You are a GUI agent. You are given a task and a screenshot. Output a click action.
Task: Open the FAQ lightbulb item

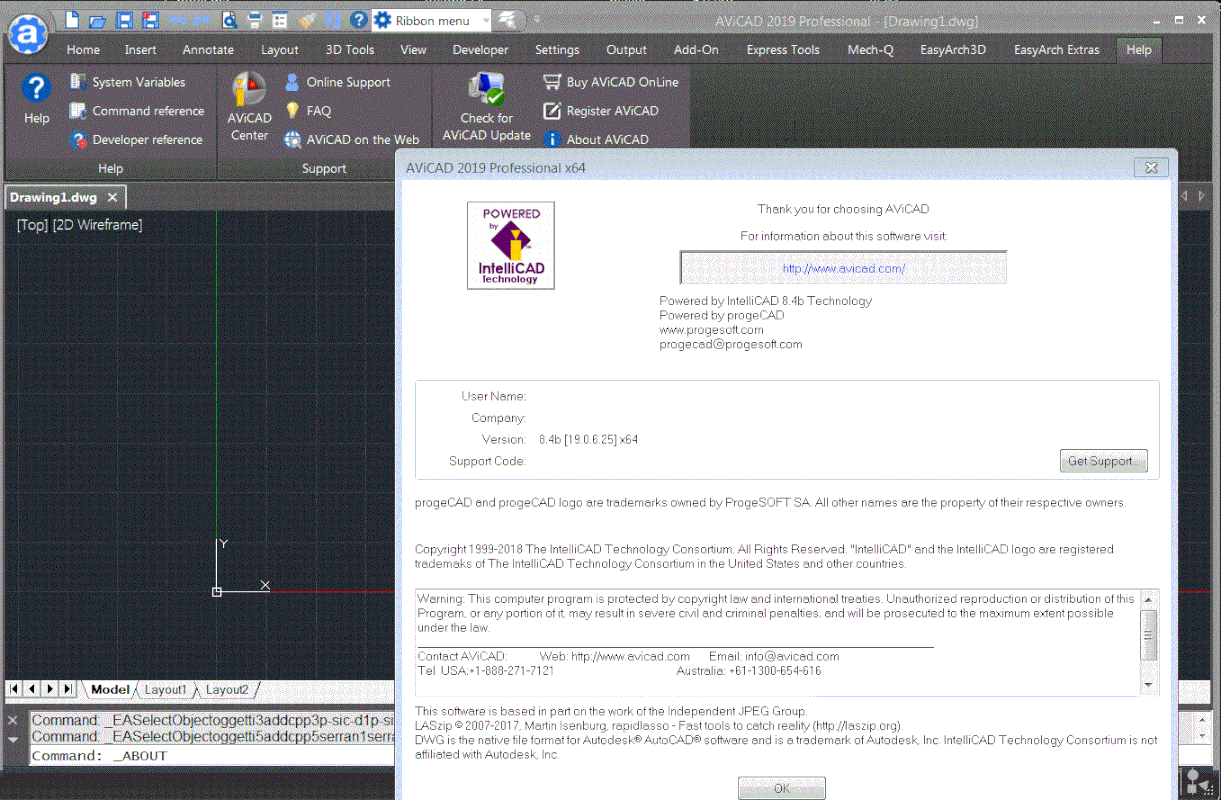tap(308, 111)
